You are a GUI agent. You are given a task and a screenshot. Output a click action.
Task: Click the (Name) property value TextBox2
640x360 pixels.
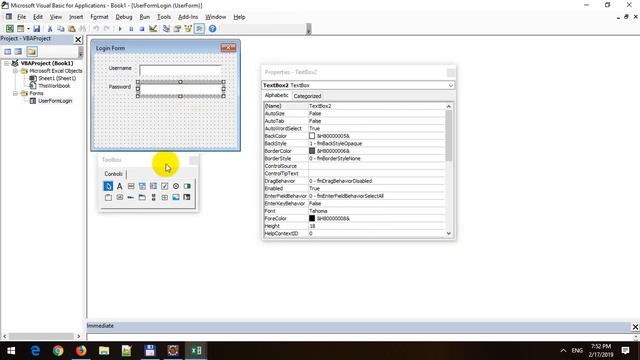point(376,106)
